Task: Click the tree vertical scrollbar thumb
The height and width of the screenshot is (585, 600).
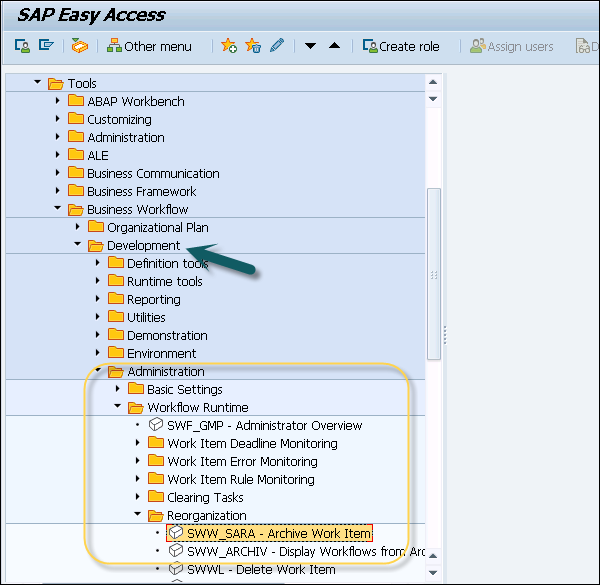Action: pyautogui.click(x=433, y=270)
